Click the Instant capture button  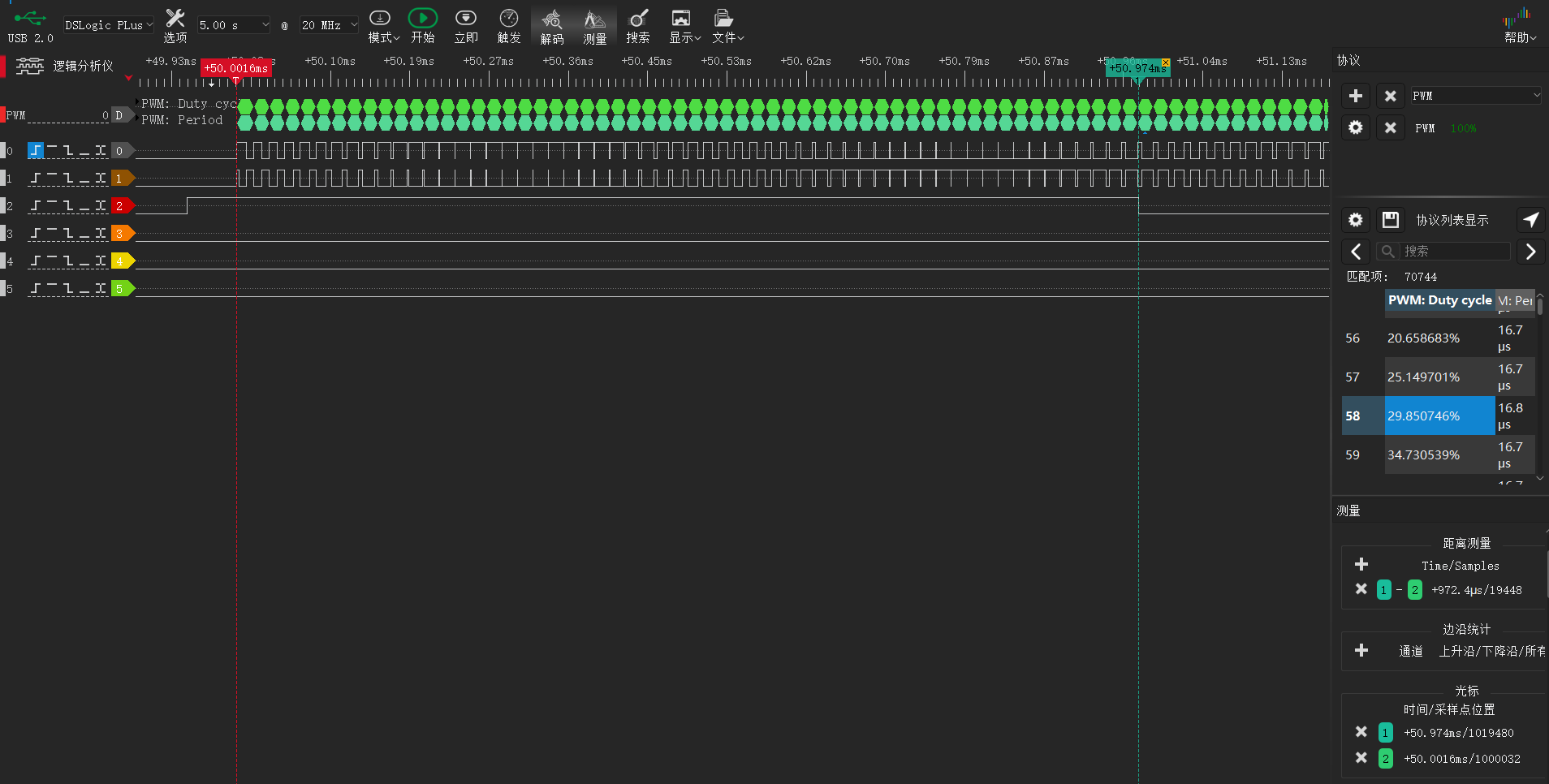coord(466,26)
